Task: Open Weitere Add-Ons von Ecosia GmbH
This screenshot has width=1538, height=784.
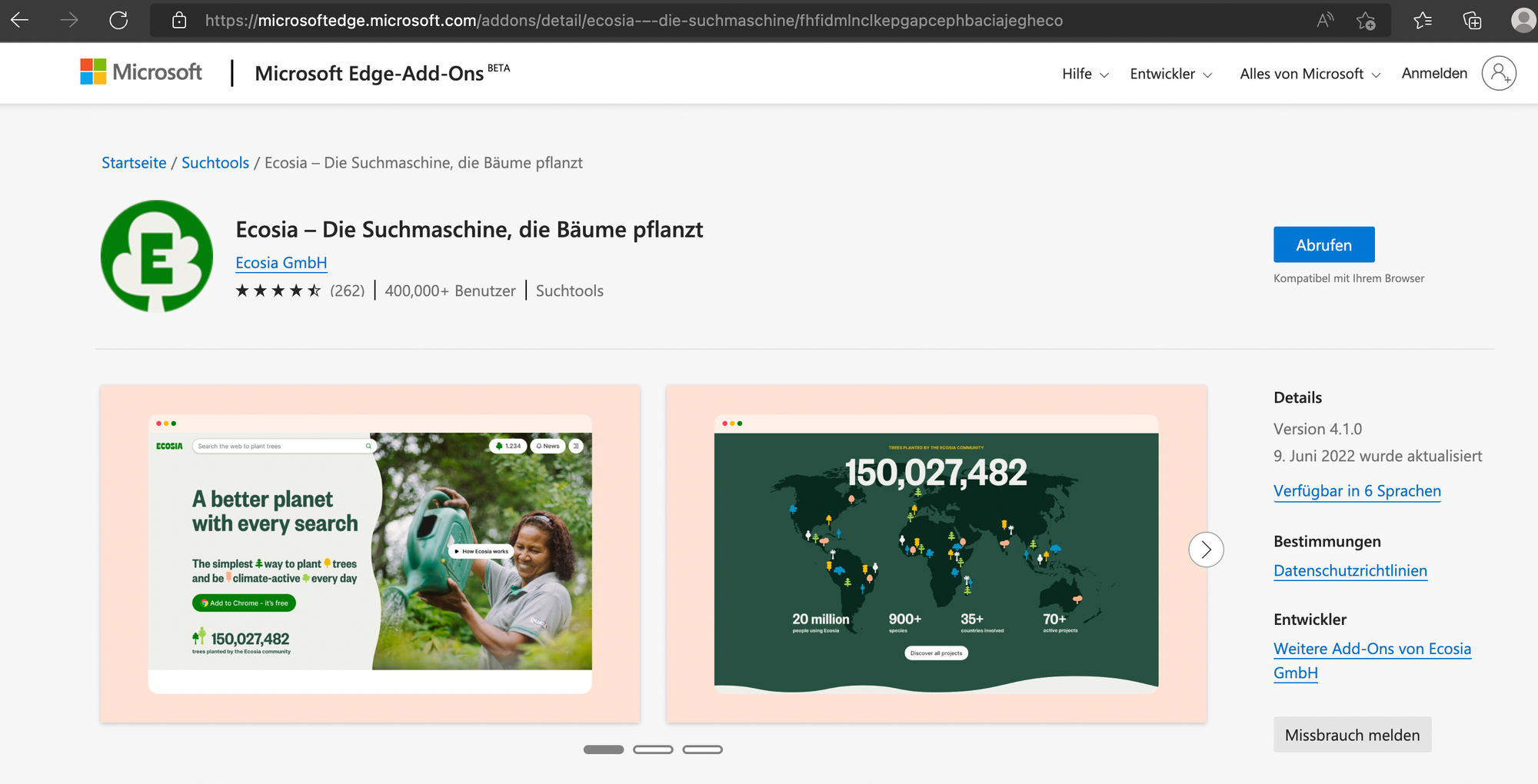Action: (1372, 660)
